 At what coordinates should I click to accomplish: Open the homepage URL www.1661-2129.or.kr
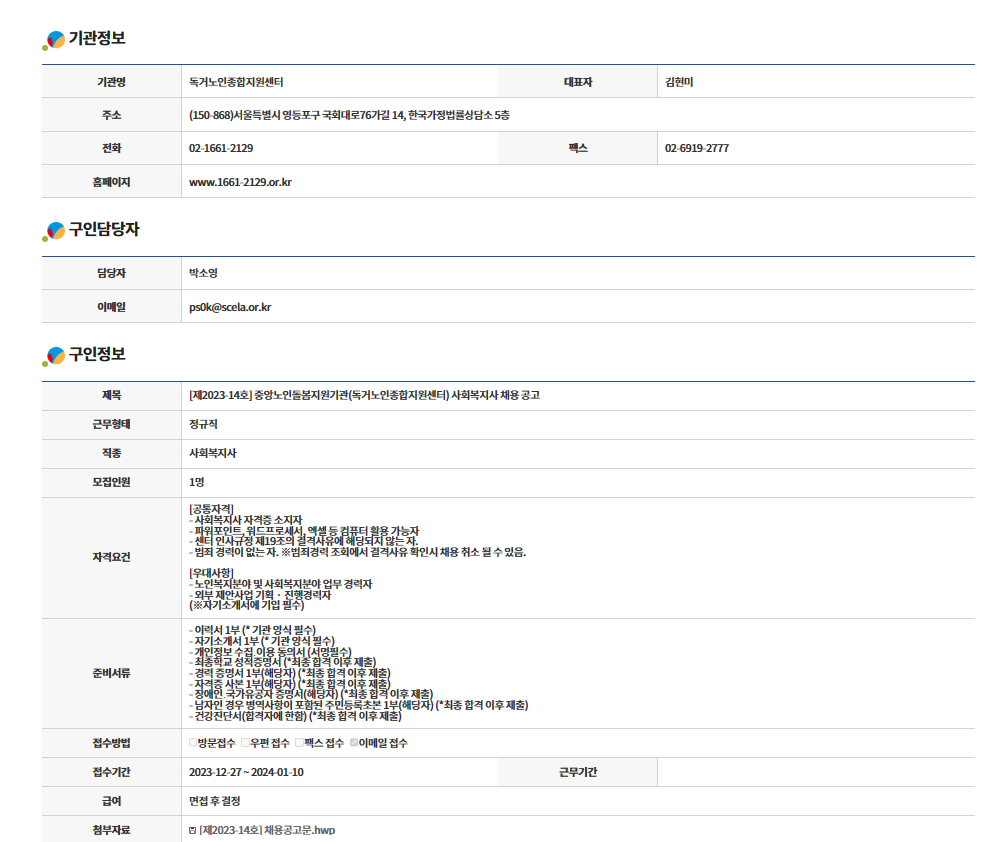pyautogui.click(x=240, y=182)
